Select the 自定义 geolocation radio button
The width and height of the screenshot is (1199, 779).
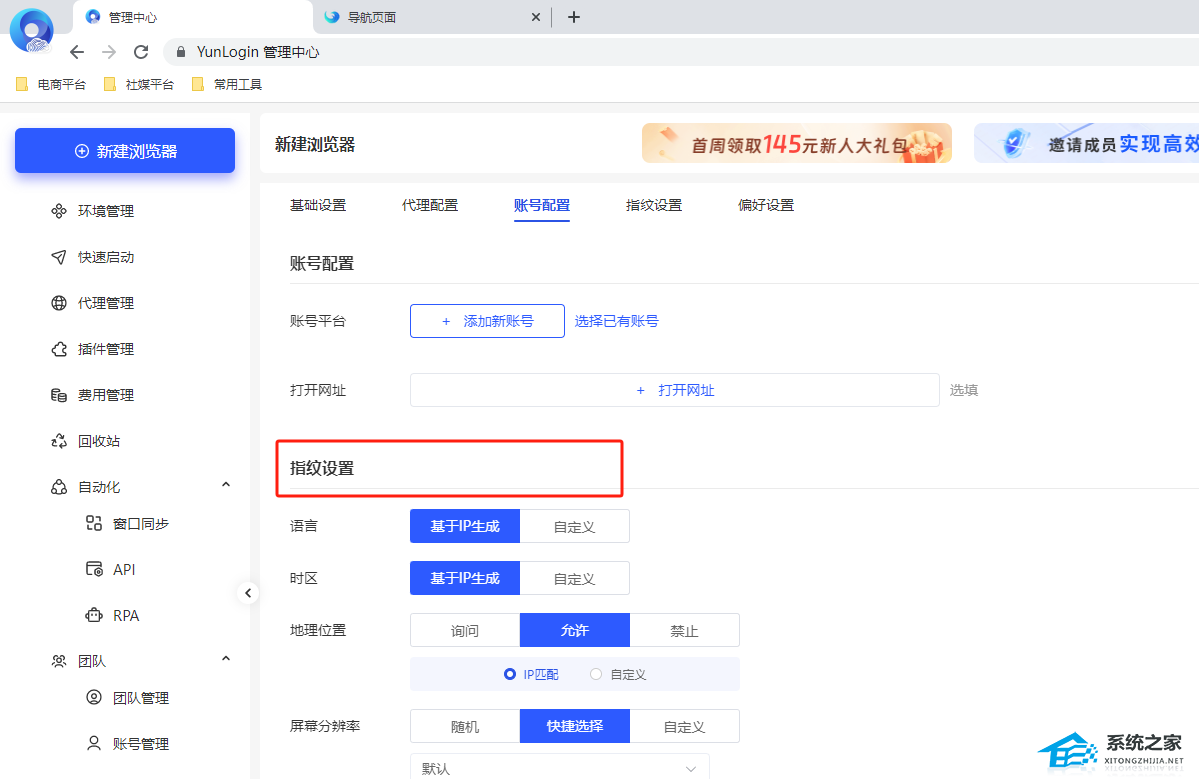click(596, 674)
